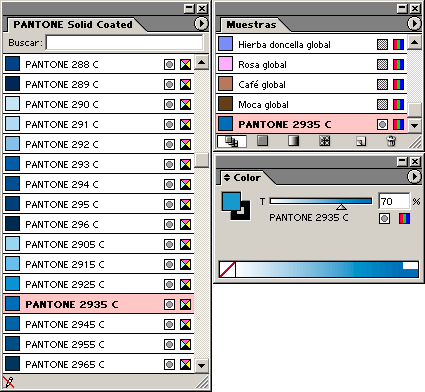
Task: Select the Café global swatch
Action: (x=311, y=84)
